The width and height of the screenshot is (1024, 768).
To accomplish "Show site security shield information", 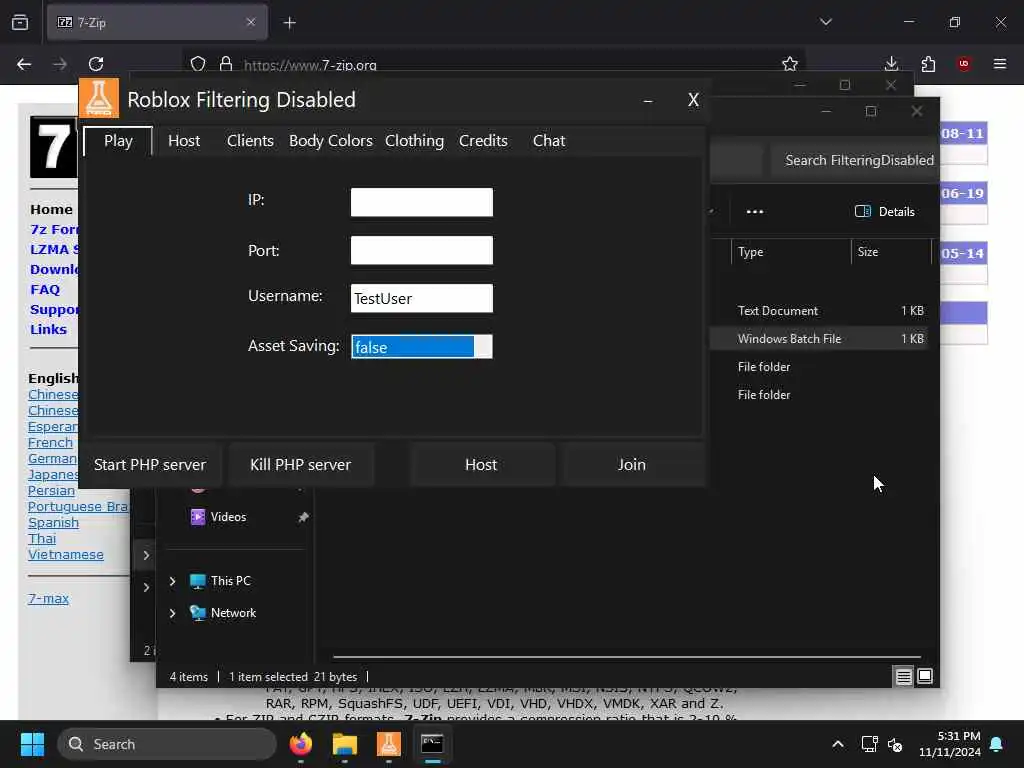I will (x=198, y=64).
